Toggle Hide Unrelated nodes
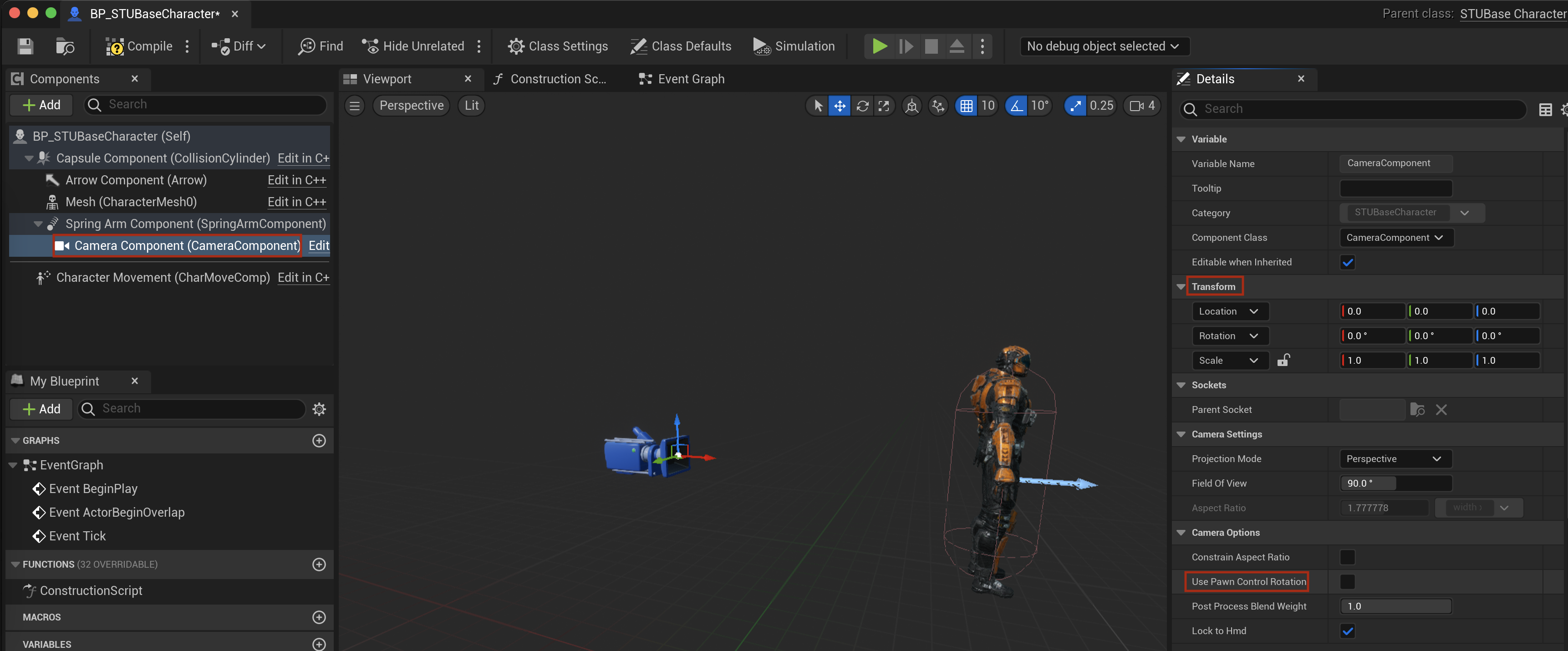Screen dimensions: 1568x651 [x=412, y=46]
